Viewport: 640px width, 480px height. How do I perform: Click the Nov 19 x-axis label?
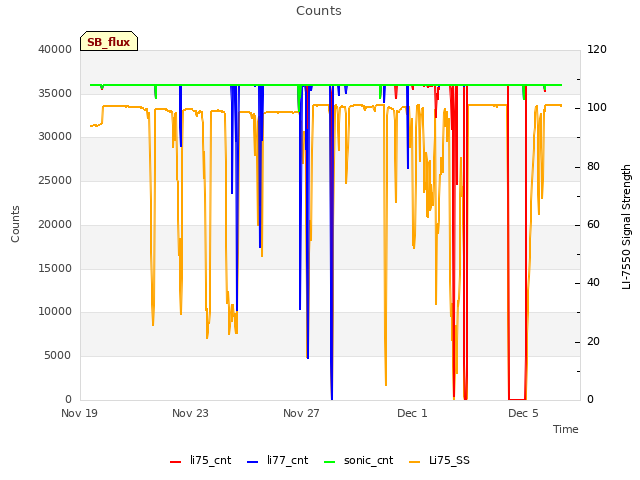pos(80,413)
